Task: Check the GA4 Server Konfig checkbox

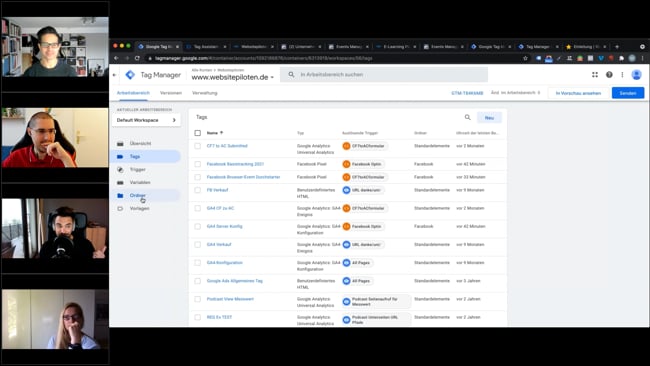Action: pos(198,226)
